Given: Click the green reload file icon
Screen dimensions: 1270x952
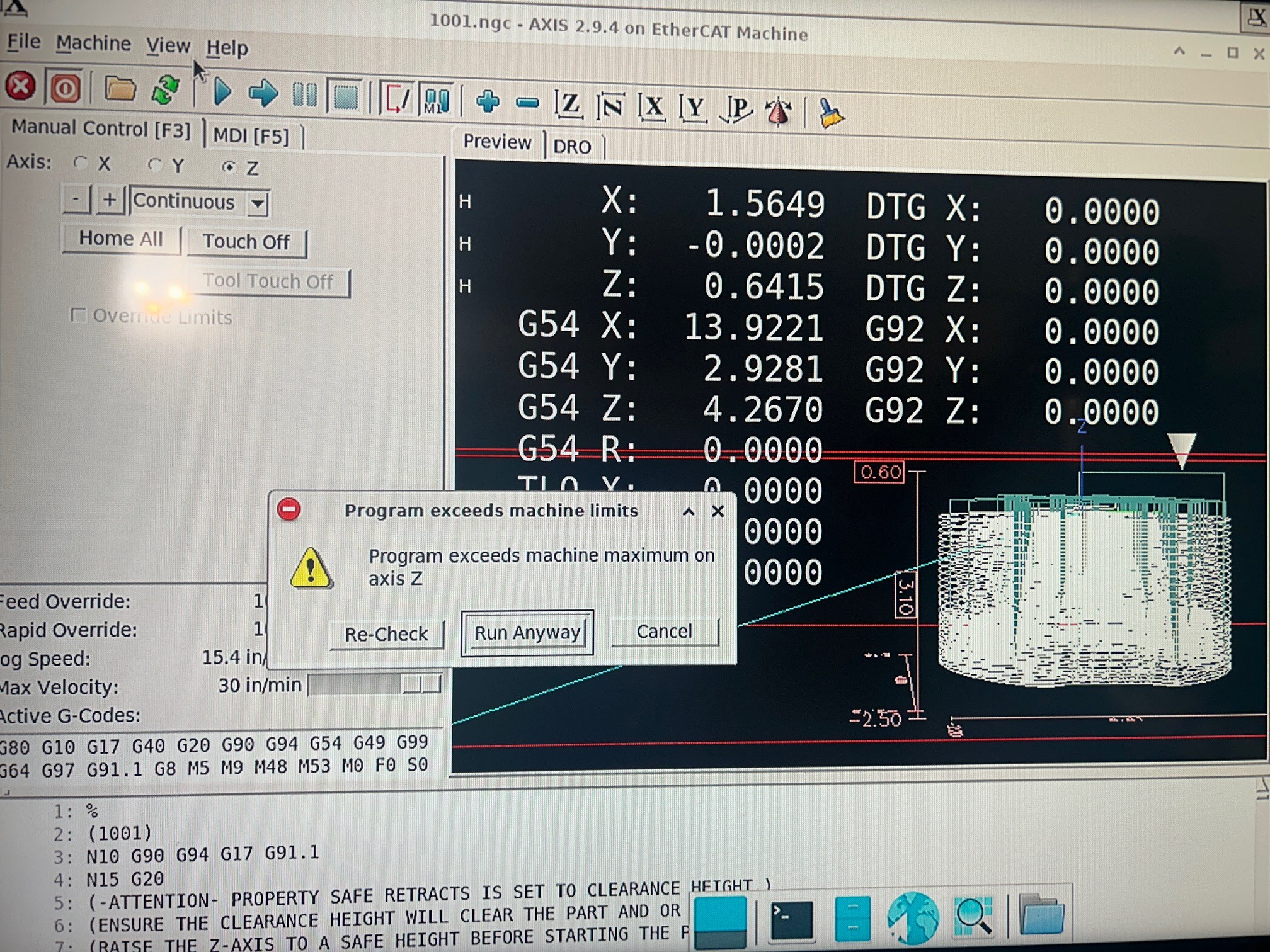Looking at the screenshot, I should point(166,90).
